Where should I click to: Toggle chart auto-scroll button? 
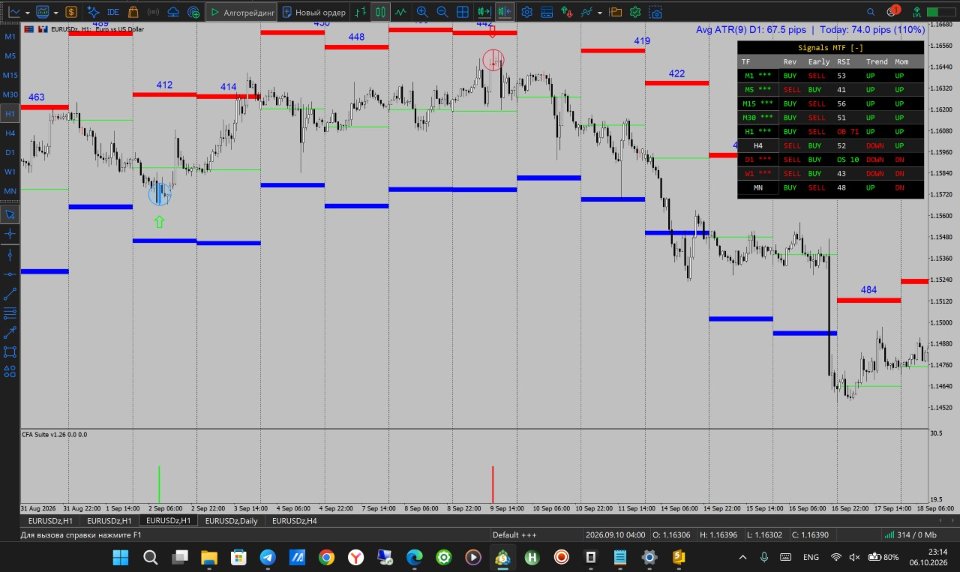click(484, 12)
